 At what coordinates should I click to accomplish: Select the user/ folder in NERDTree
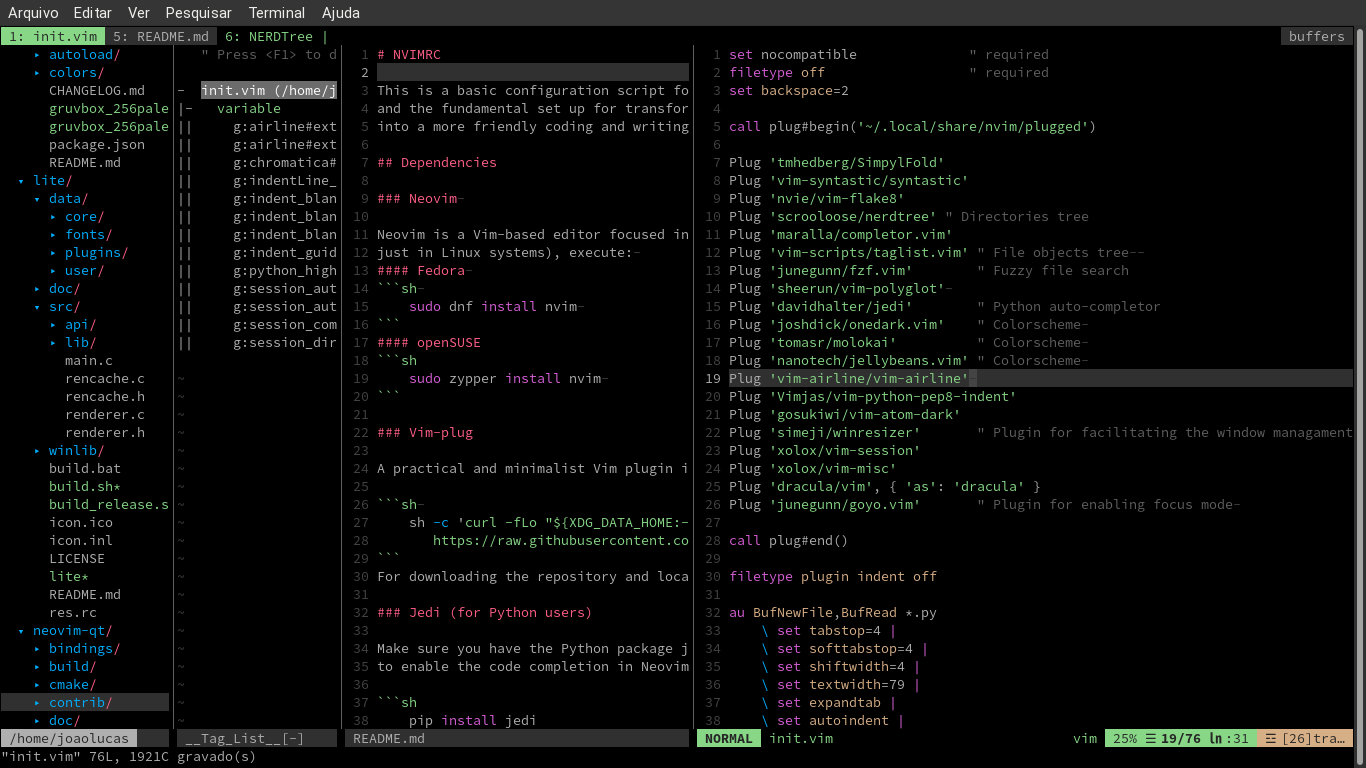[x=85, y=270]
